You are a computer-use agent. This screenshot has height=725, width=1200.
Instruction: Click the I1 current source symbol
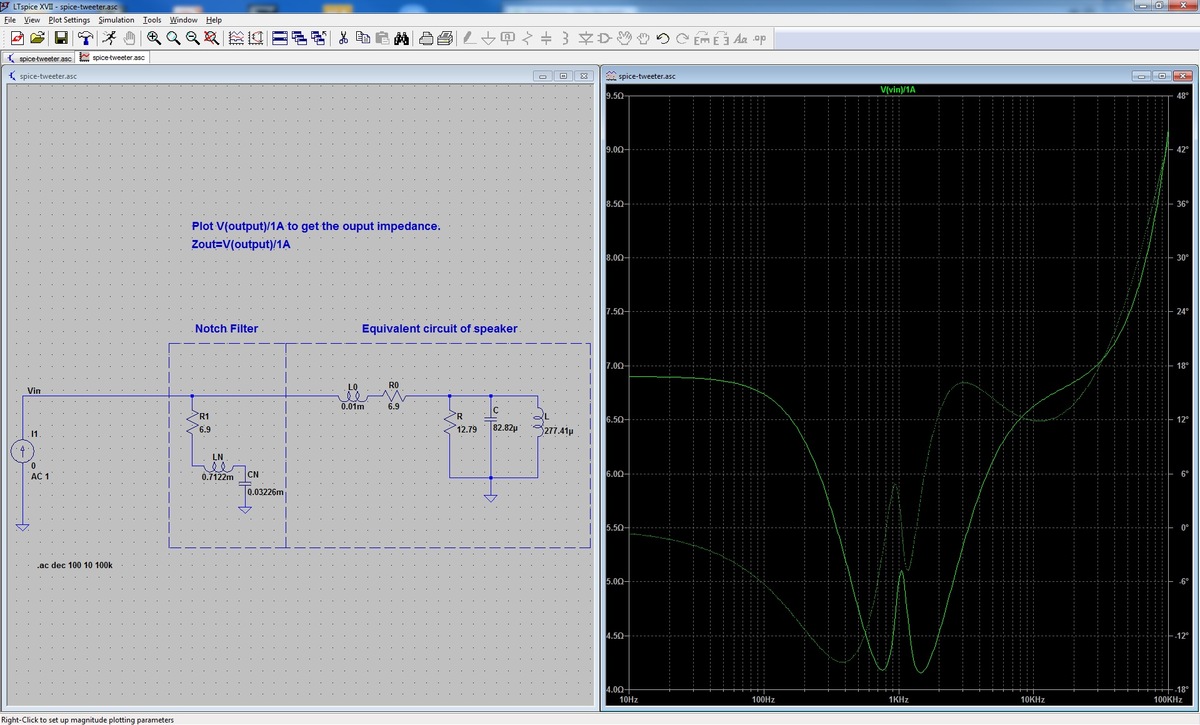point(22,452)
